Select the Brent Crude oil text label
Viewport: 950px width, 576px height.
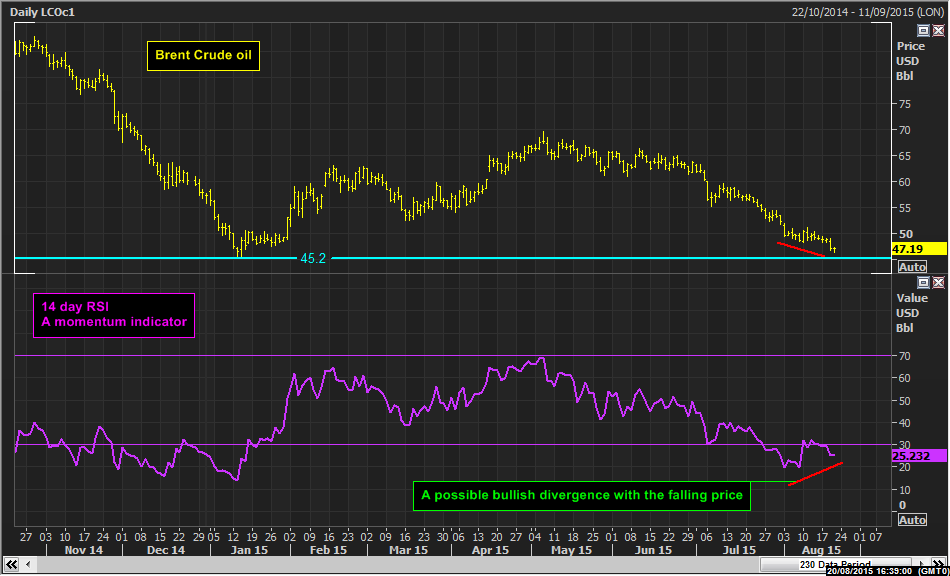(x=203, y=56)
